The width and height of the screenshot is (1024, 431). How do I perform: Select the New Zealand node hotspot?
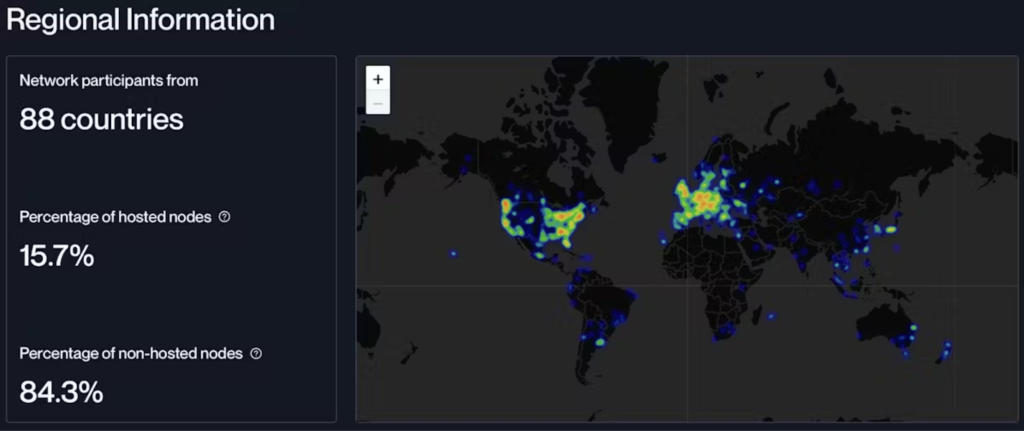(946, 349)
